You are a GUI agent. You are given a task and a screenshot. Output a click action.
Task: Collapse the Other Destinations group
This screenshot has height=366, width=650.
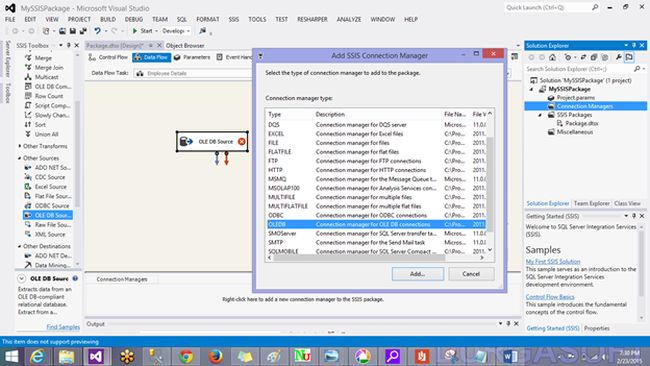tap(19, 246)
